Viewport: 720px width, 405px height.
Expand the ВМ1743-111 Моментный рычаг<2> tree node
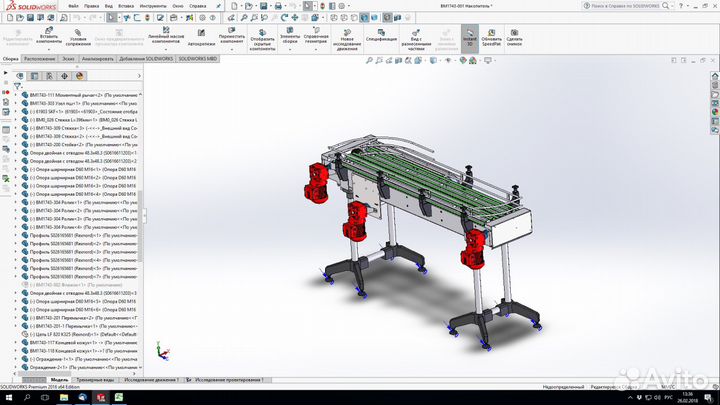15,94
